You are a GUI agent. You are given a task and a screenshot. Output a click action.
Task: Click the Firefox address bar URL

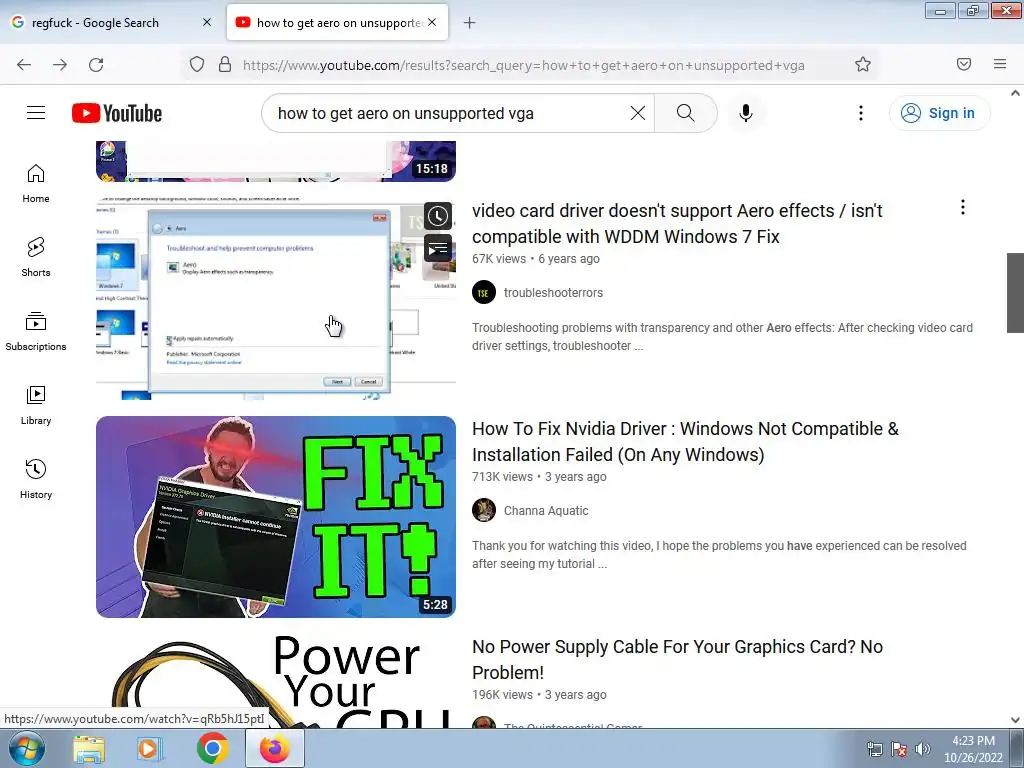[524, 65]
